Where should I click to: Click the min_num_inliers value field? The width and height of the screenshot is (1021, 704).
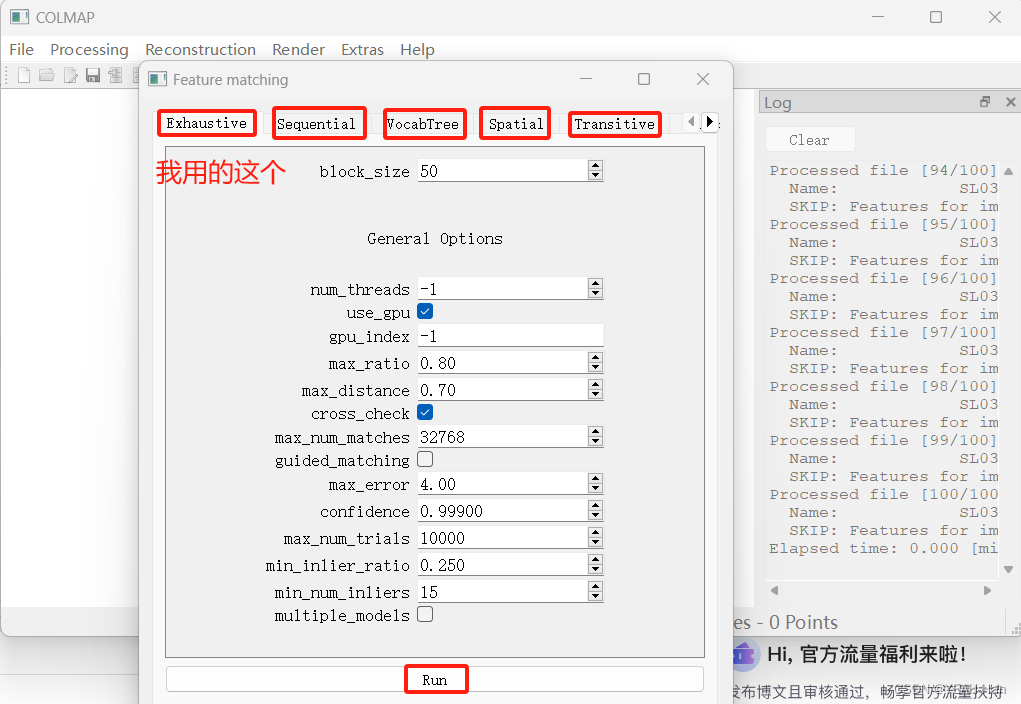pyautogui.click(x=503, y=592)
